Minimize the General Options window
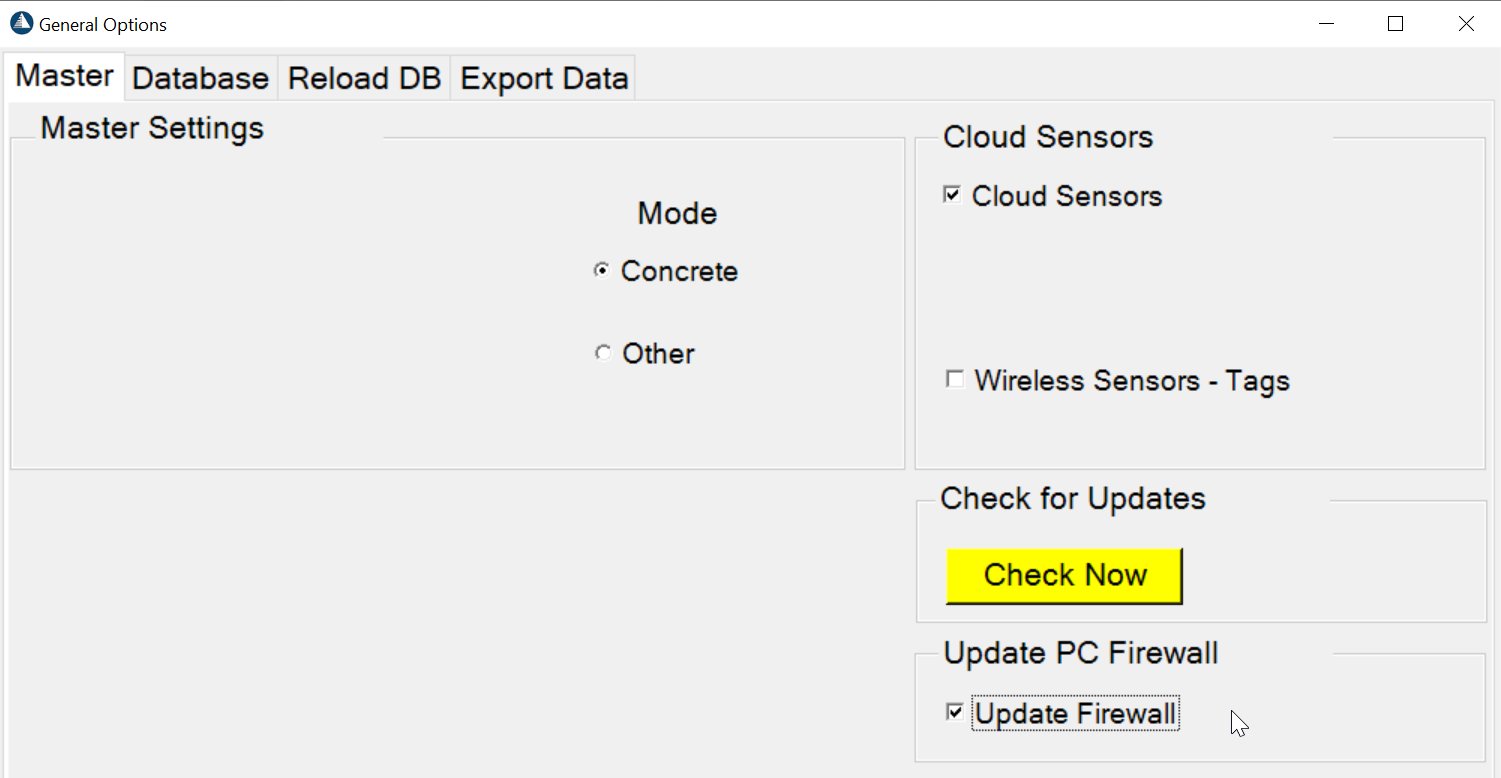 pos(1327,24)
